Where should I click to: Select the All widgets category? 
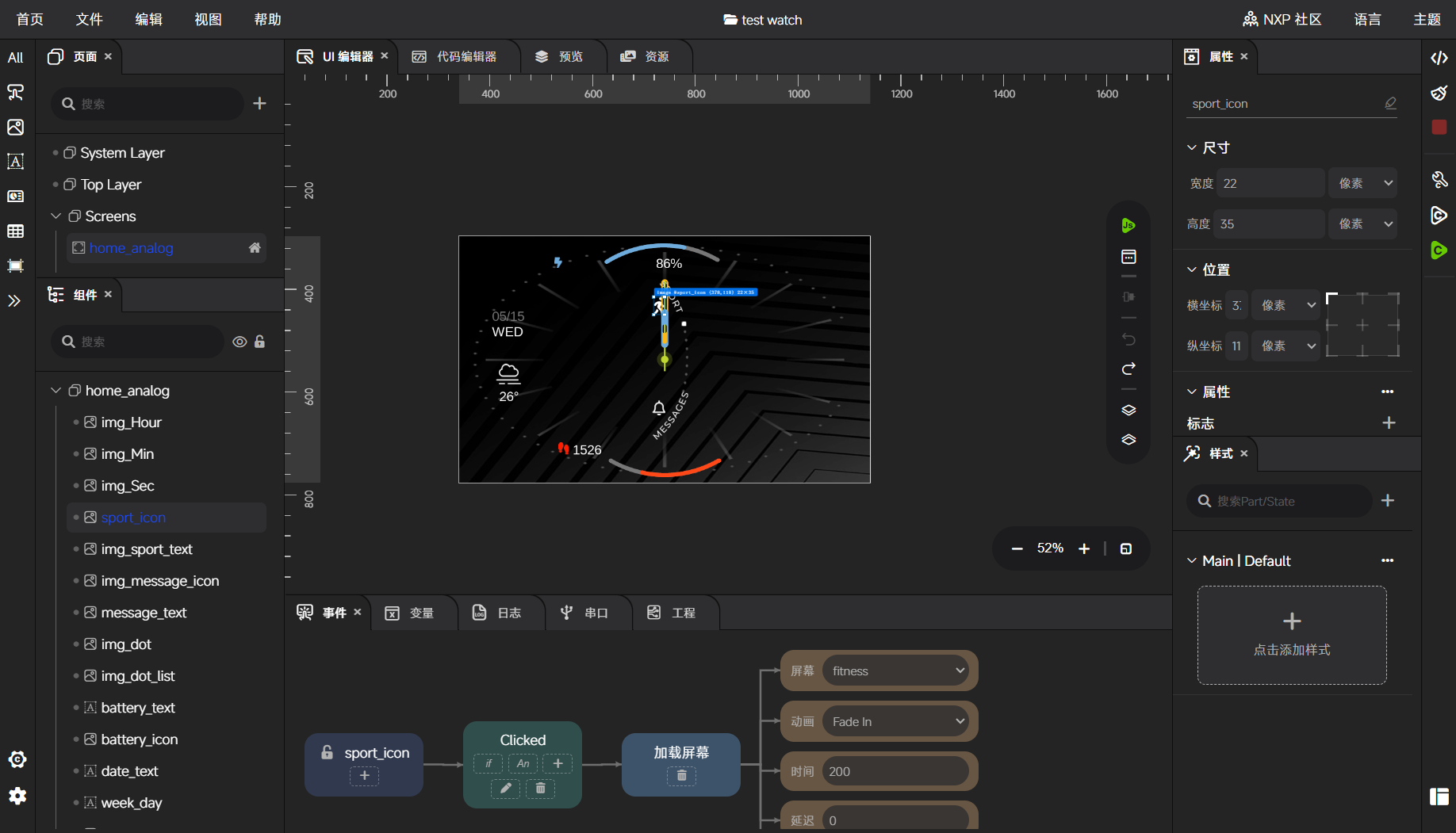[16, 57]
